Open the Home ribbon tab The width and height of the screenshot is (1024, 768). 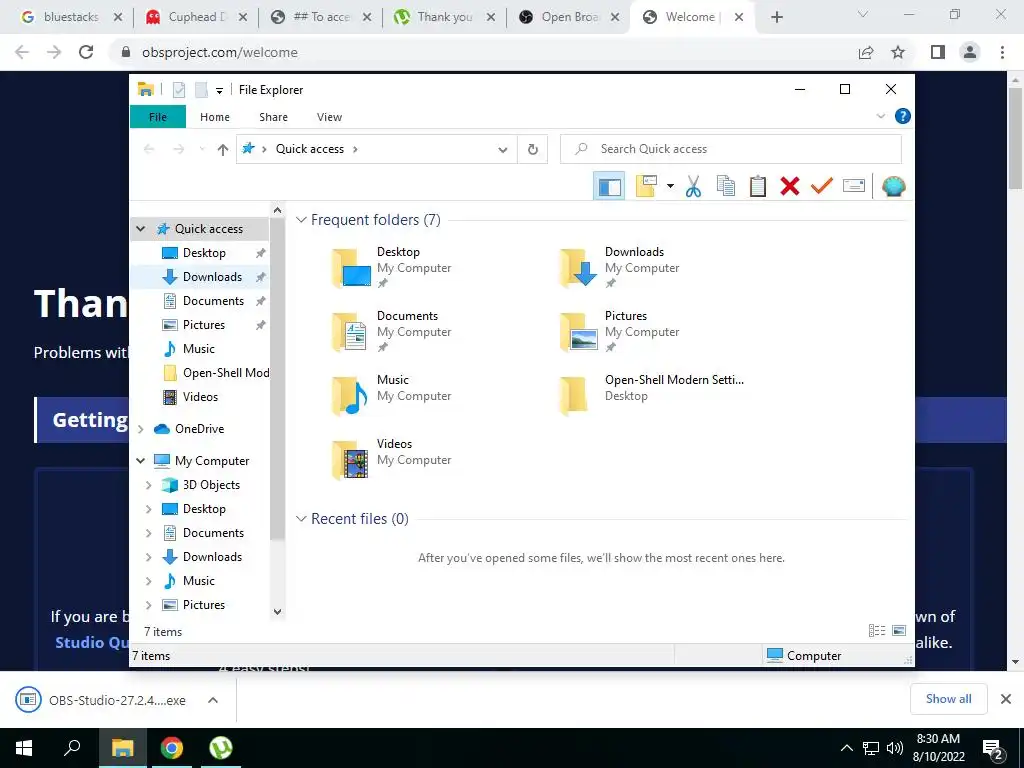[x=215, y=117]
